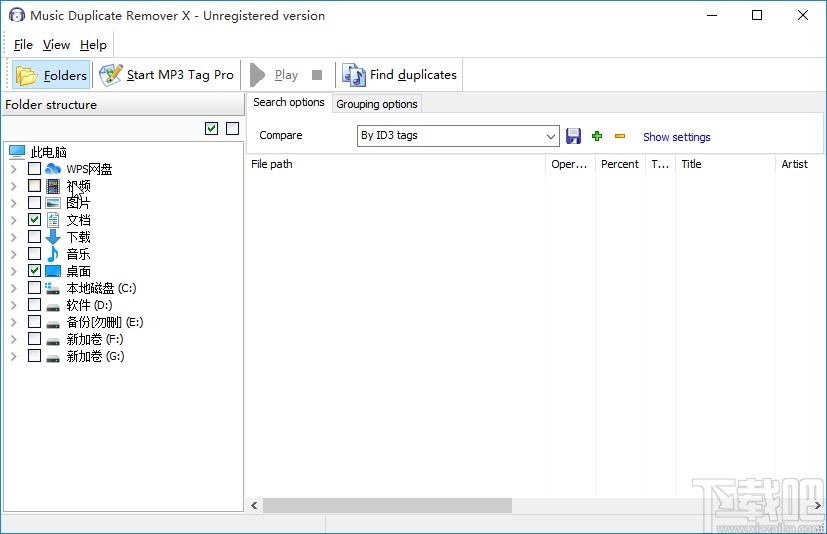The image size is (827, 534).
Task: Click the Play button
Action: click(x=275, y=75)
